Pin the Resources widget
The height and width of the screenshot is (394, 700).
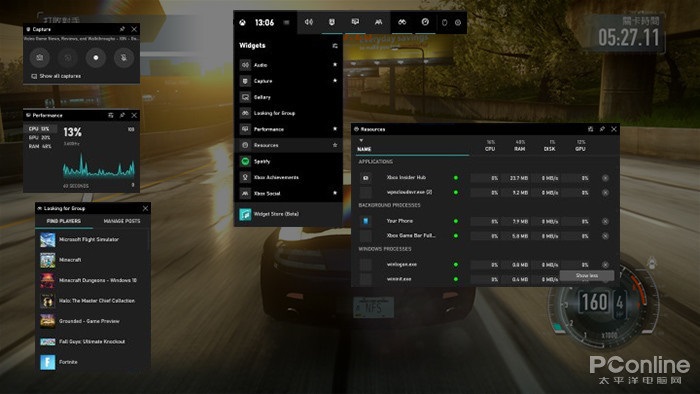point(602,129)
